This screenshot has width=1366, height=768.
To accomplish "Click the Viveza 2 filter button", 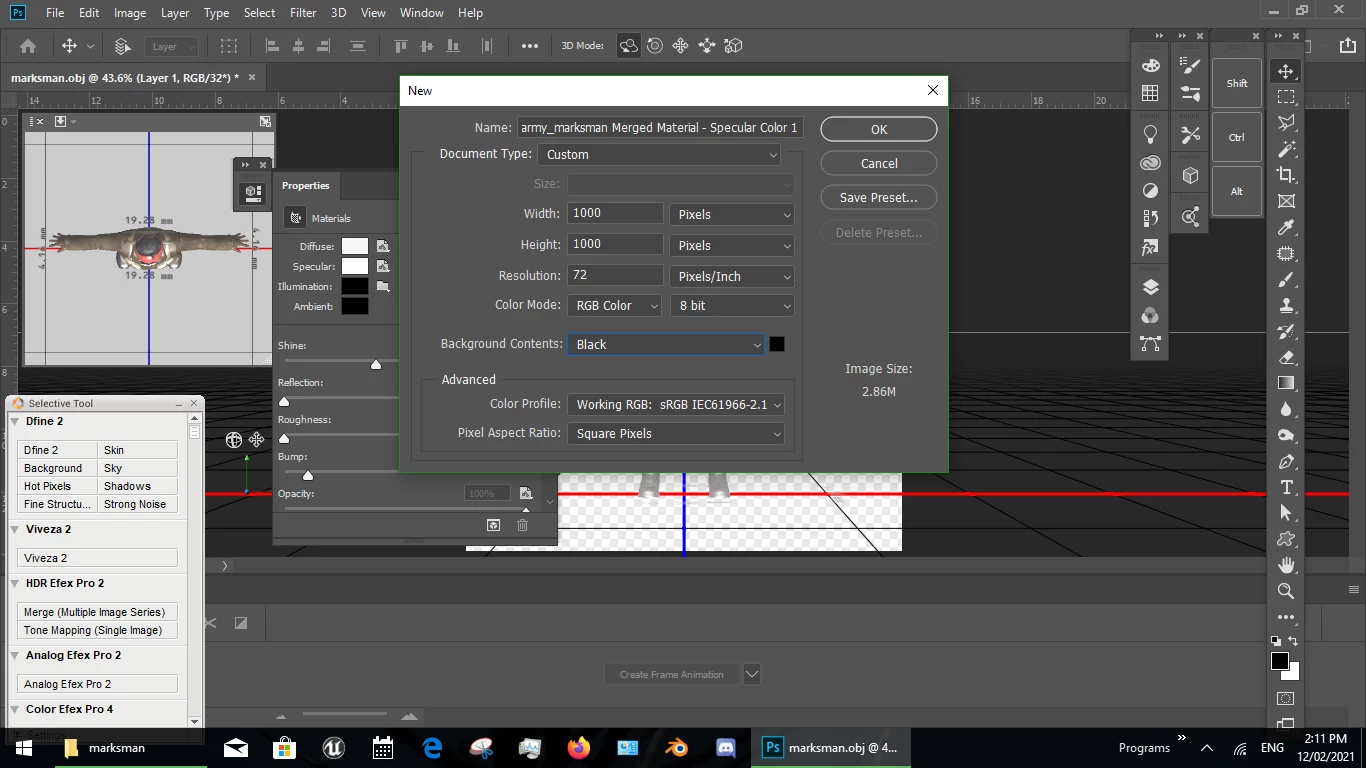I will pos(97,558).
